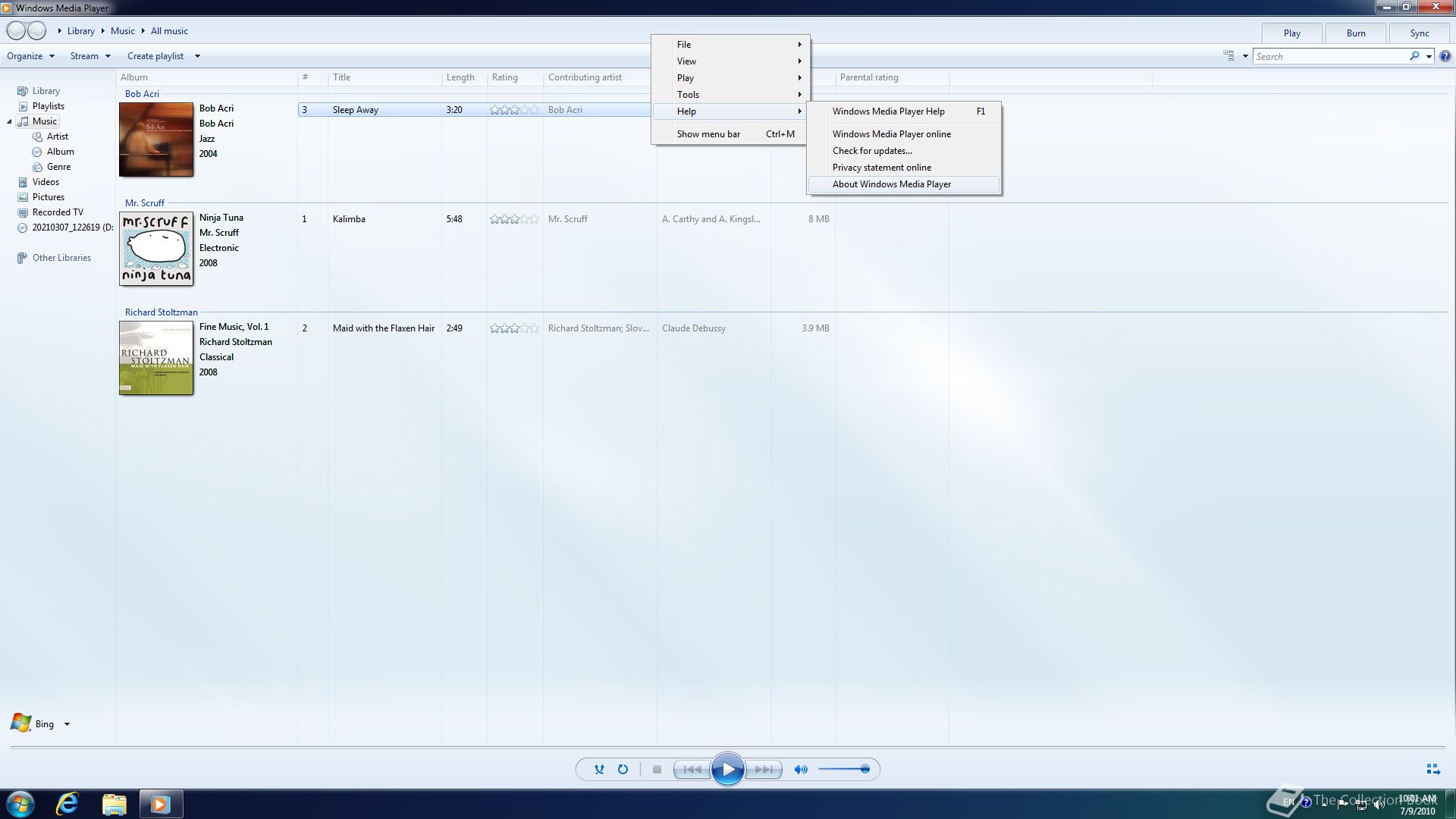Open the Stream dropdown
Screen dimensions: 1456x819
tap(90, 56)
